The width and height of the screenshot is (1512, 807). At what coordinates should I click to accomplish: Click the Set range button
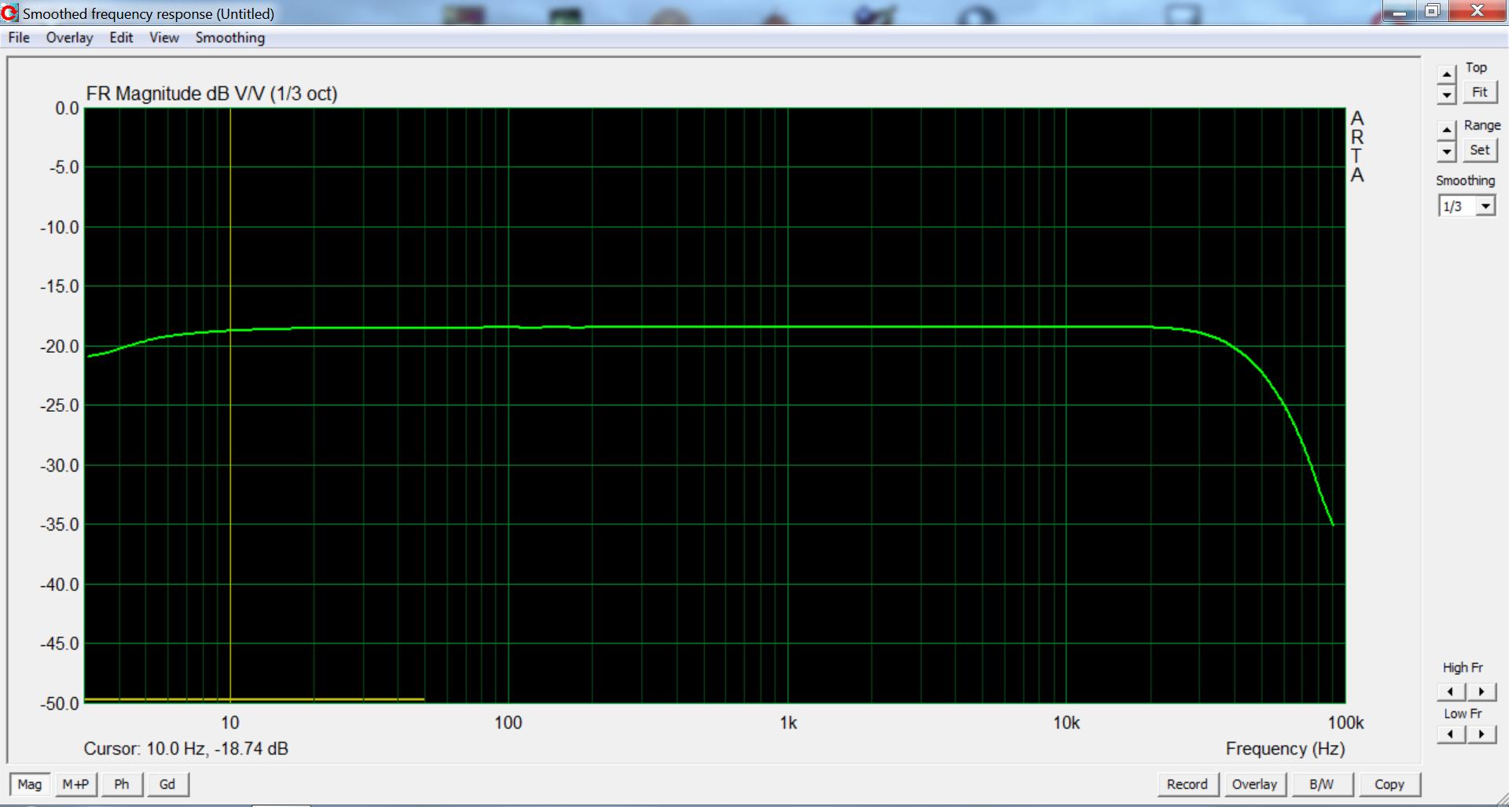[1480, 150]
